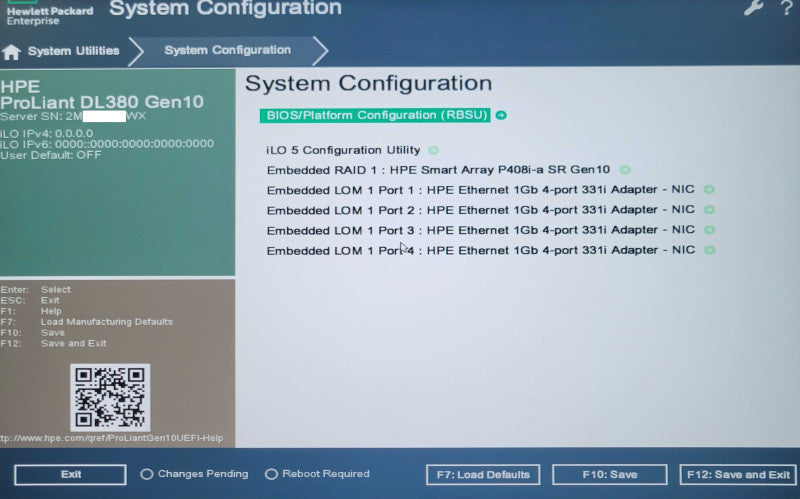This screenshot has height=499, width=800.
Task: Click the QR code help image
Action: (110, 397)
